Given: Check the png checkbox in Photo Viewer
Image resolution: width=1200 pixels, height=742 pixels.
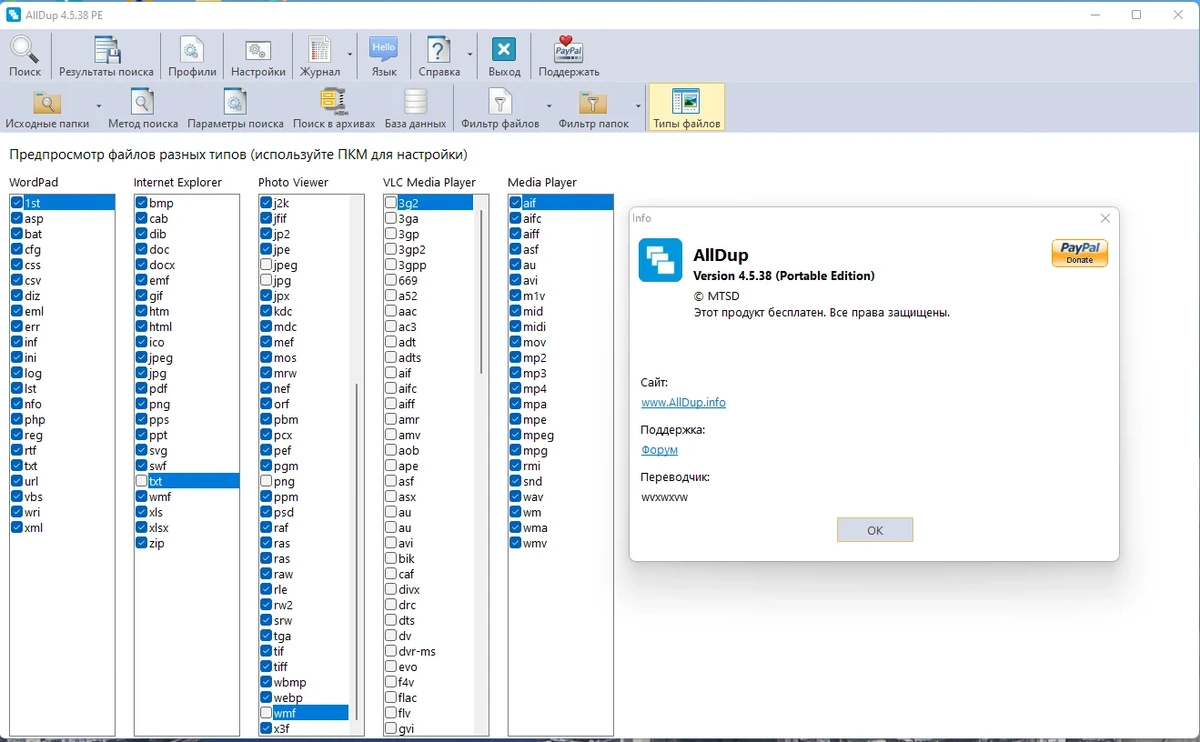Looking at the screenshot, I should [266, 481].
